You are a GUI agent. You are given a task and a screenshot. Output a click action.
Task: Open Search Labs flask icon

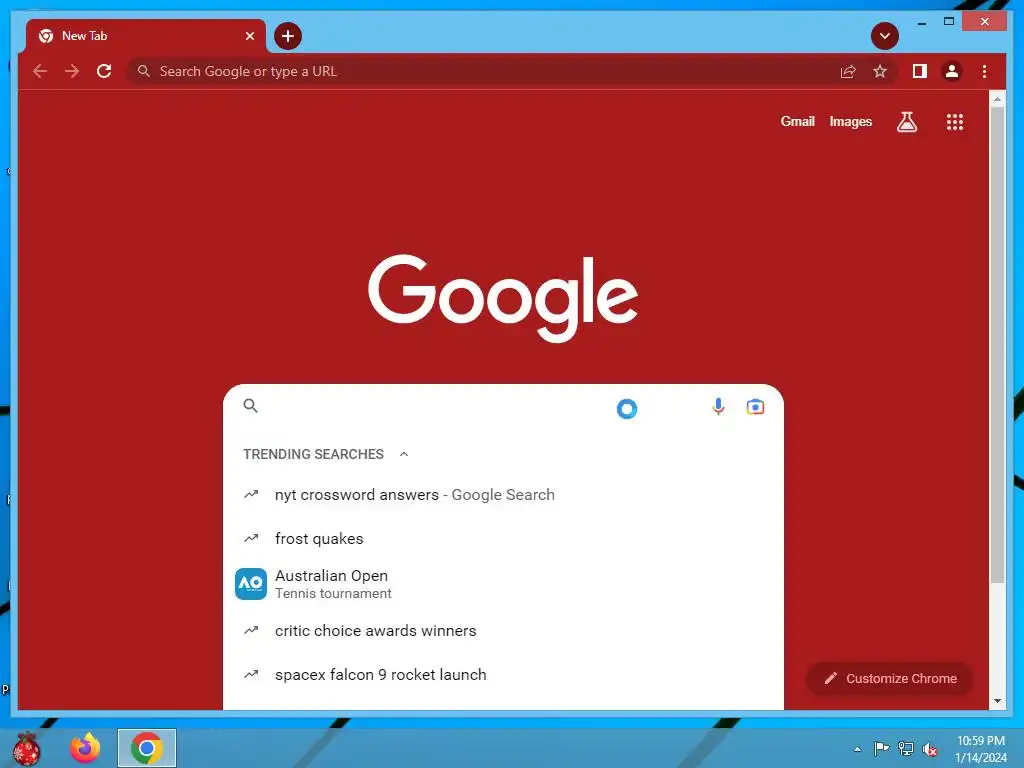[x=906, y=121]
